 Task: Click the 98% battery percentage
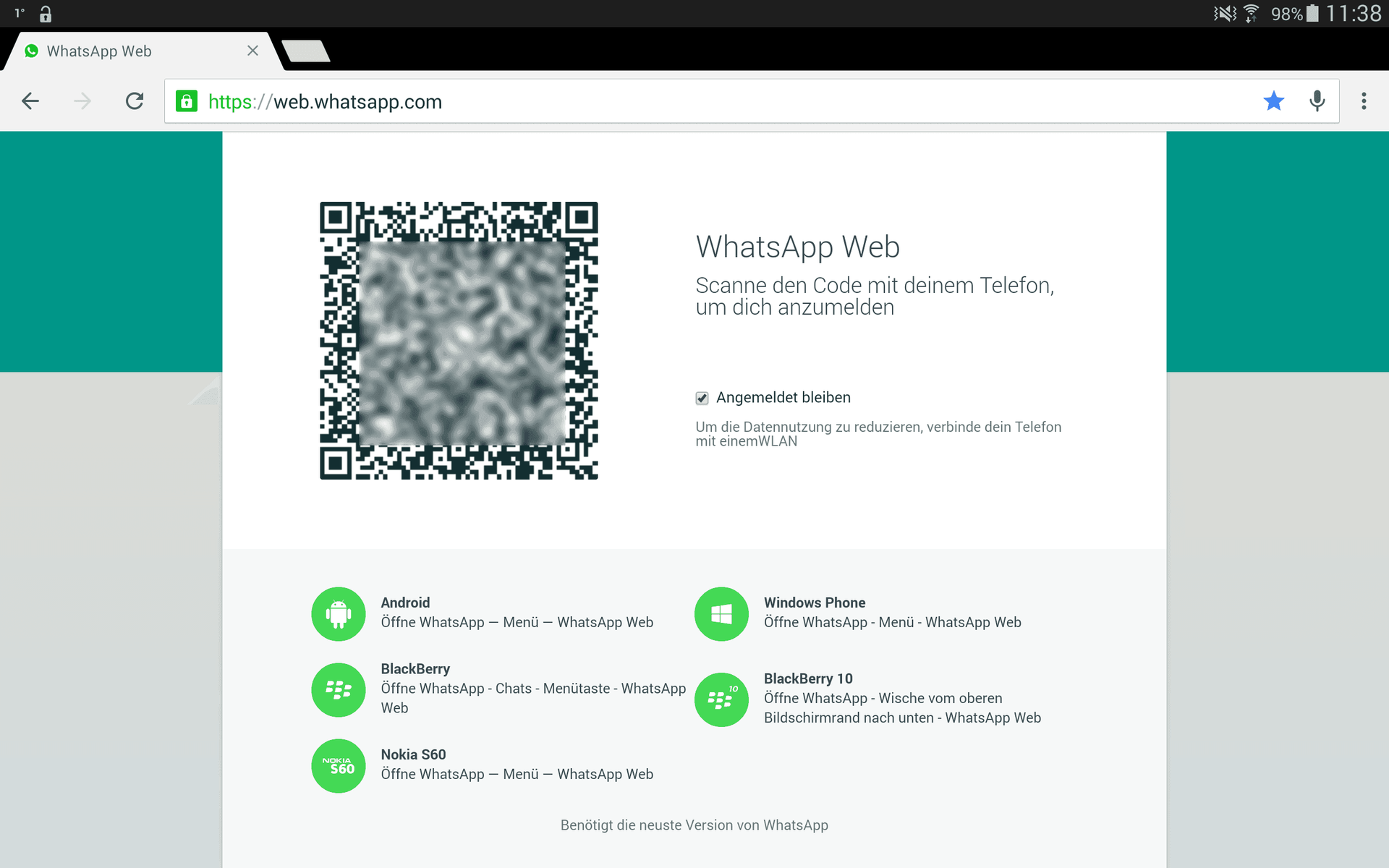click(1286, 14)
